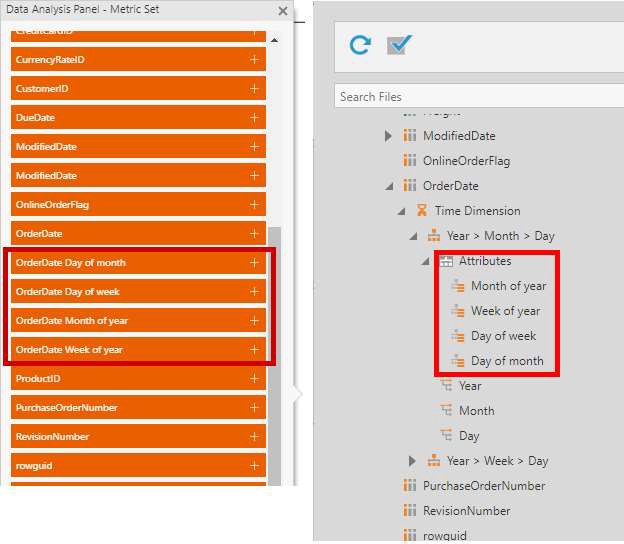
Task: Toggle the checkmark icon in toolbar
Action: [x=399, y=45]
